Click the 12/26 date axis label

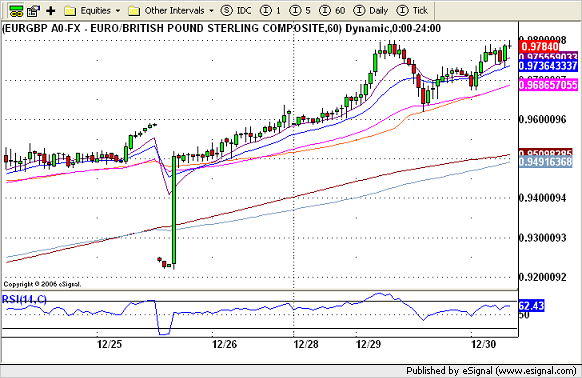pyautogui.click(x=225, y=345)
